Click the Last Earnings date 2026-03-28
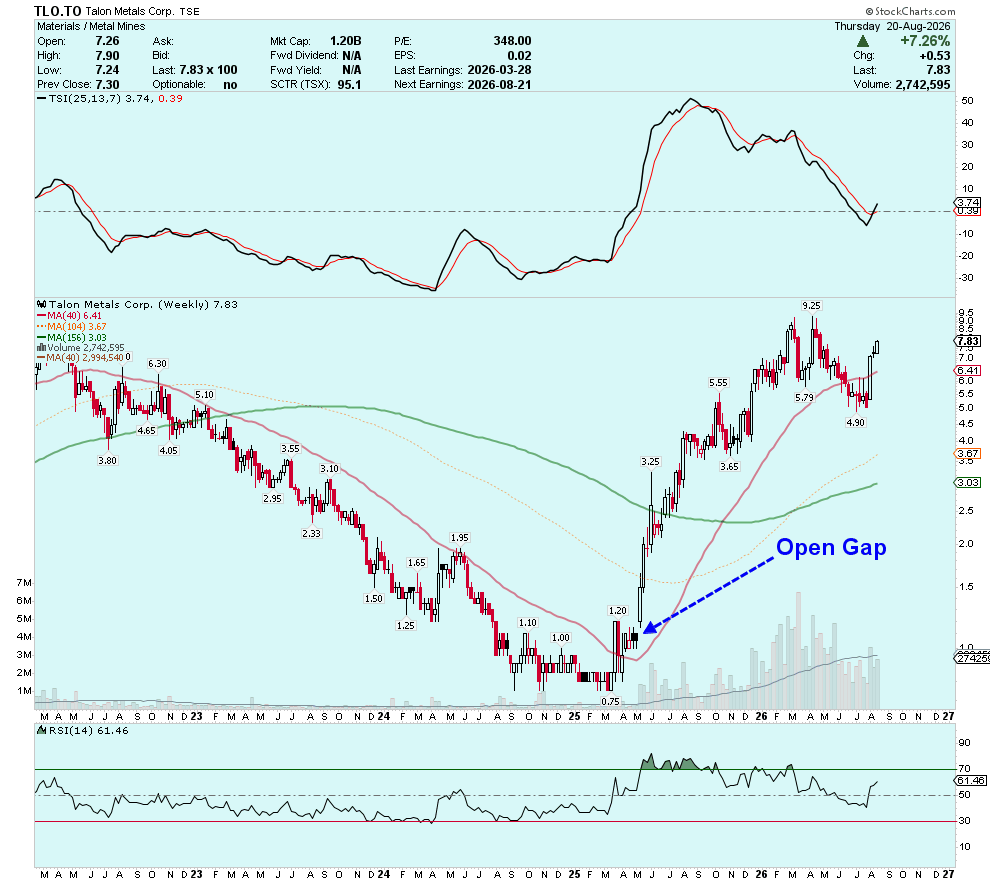Screen dimensions: 990x883 pyautogui.click(x=499, y=70)
